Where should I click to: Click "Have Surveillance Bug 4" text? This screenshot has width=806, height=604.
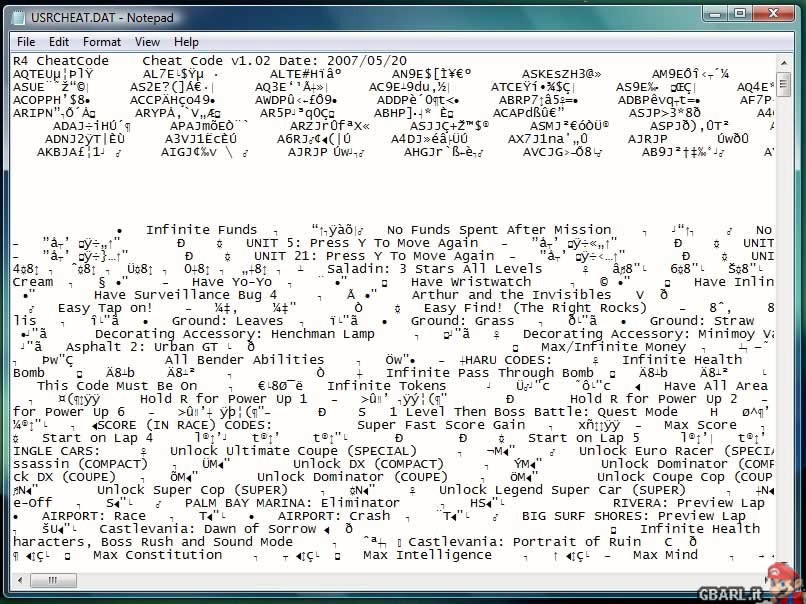tap(185, 295)
